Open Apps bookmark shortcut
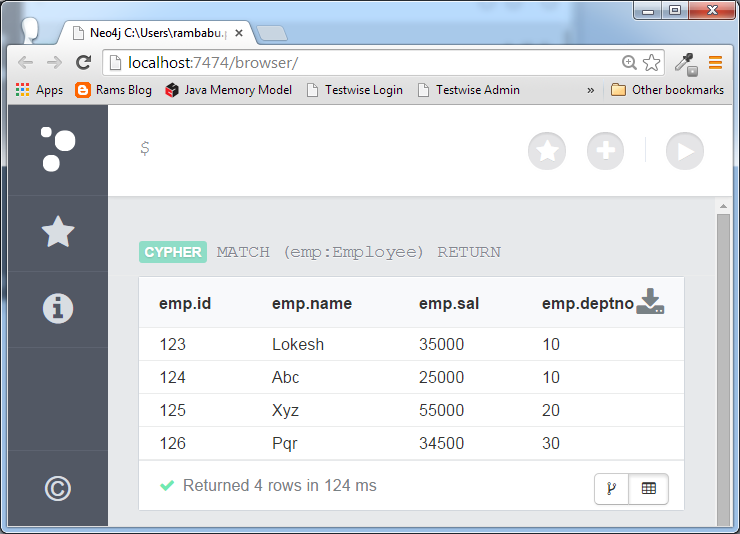 [39, 90]
